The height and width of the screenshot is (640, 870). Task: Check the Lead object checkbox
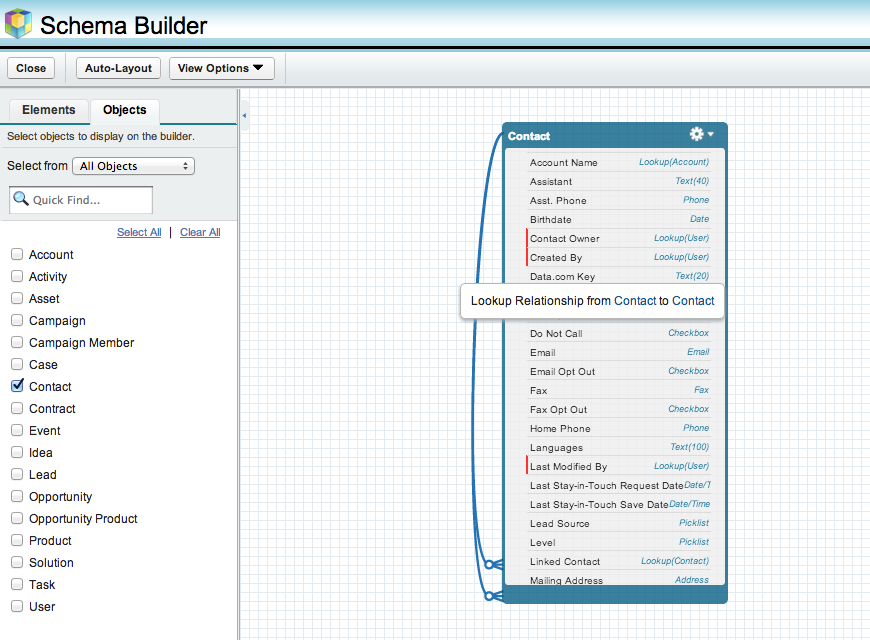17,474
